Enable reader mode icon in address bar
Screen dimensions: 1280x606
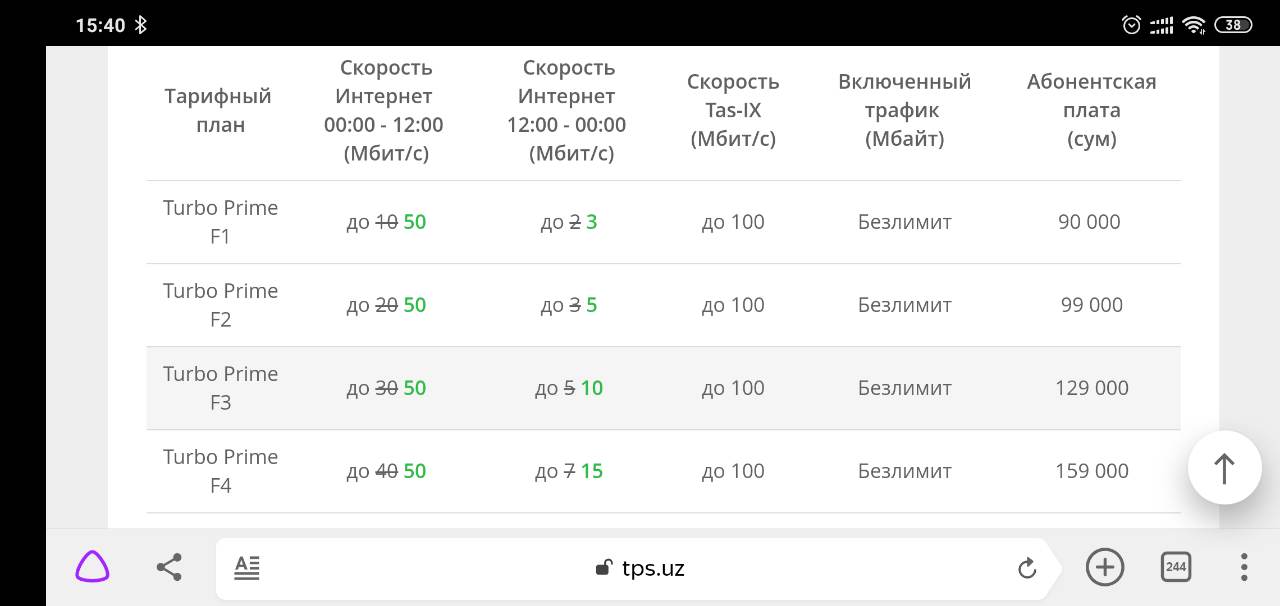(247, 568)
